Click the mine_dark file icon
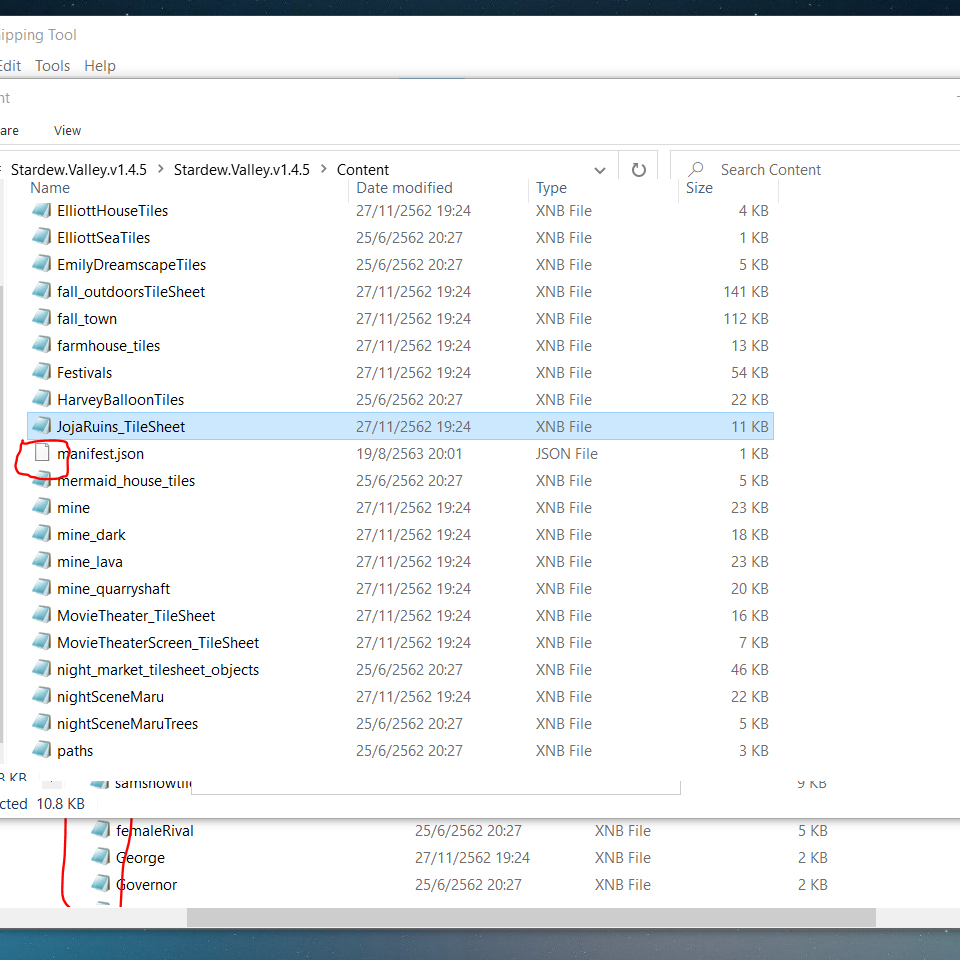The image size is (960, 960). pos(42,534)
